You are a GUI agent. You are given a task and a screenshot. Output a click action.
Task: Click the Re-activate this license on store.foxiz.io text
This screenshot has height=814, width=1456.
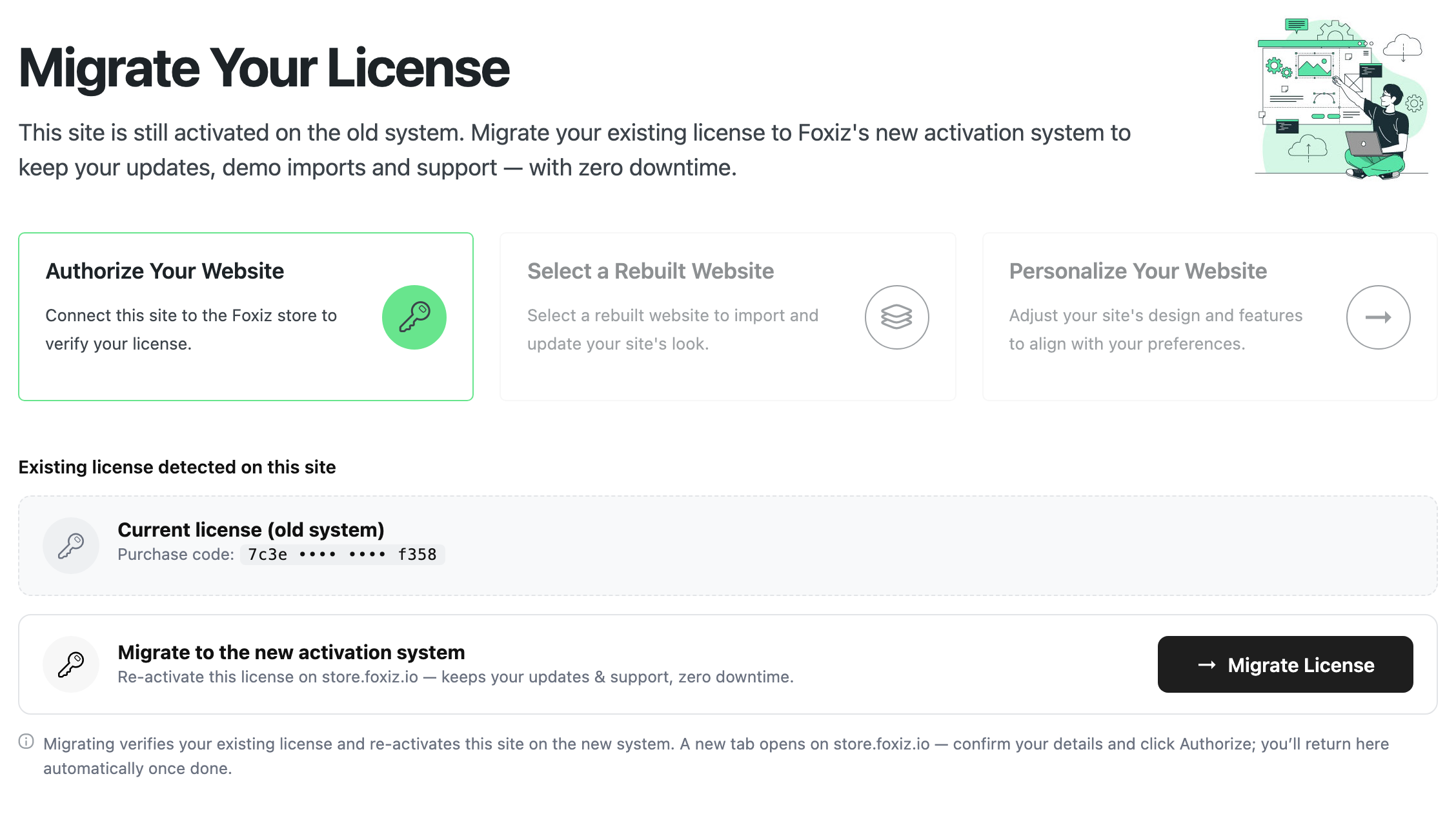click(456, 677)
